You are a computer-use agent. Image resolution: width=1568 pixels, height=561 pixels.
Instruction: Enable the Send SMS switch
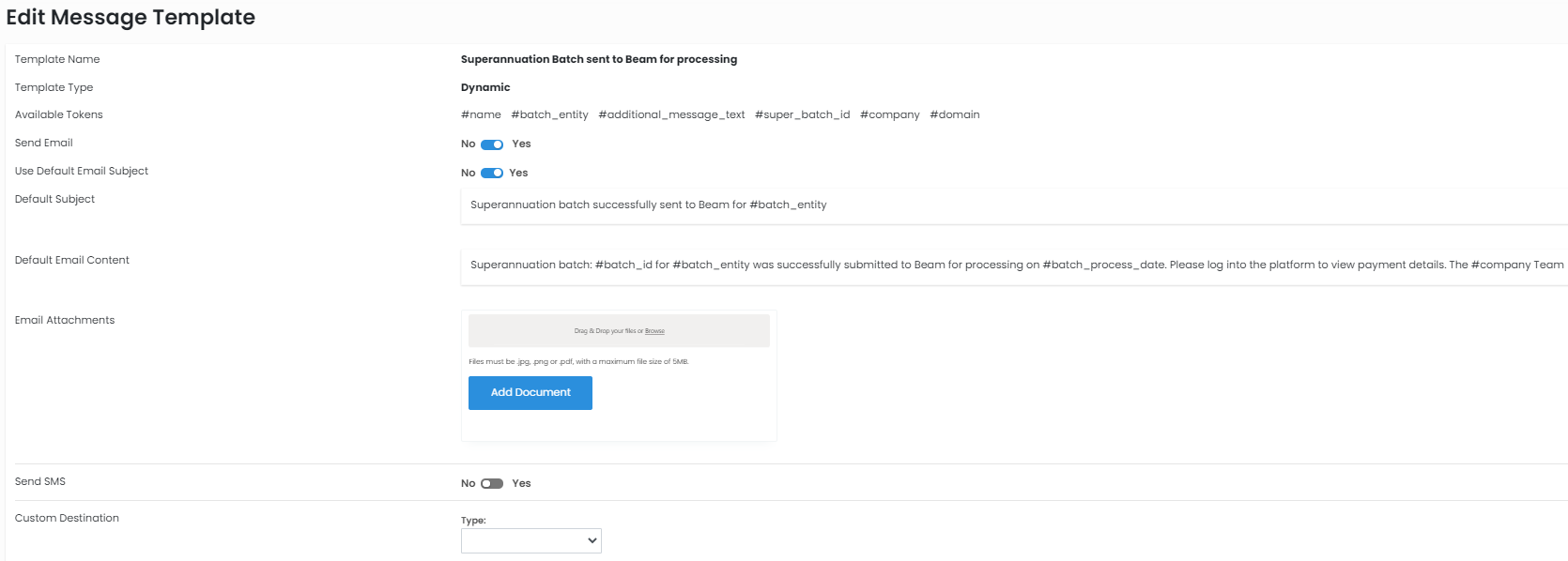pyautogui.click(x=492, y=484)
